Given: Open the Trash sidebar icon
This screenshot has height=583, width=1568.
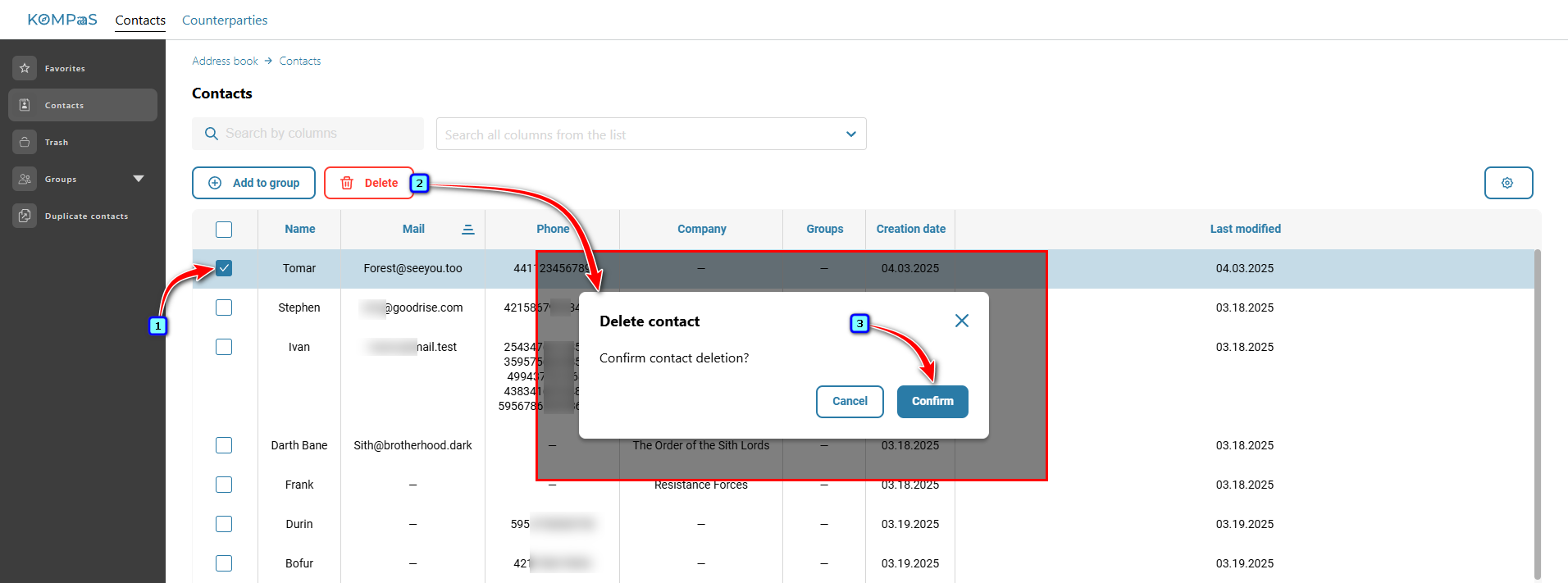Looking at the screenshot, I should [25, 142].
